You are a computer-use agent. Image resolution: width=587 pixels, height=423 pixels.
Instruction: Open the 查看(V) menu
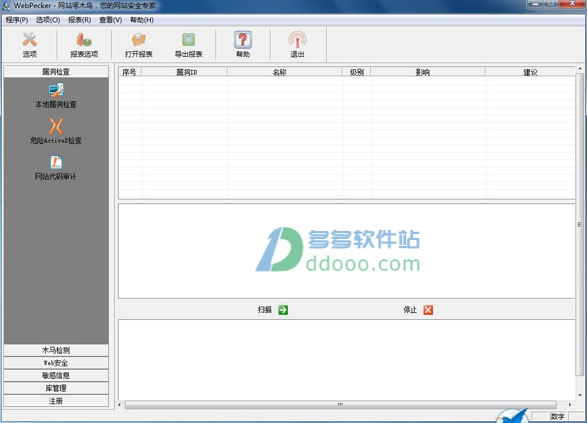click(x=110, y=20)
